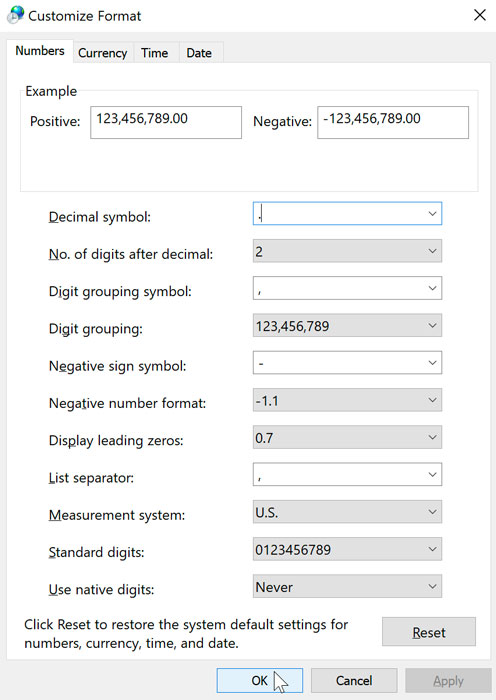The width and height of the screenshot is (496, 700).
Task: Click the 'Measurement system:' label
Action: pos(117,515)
